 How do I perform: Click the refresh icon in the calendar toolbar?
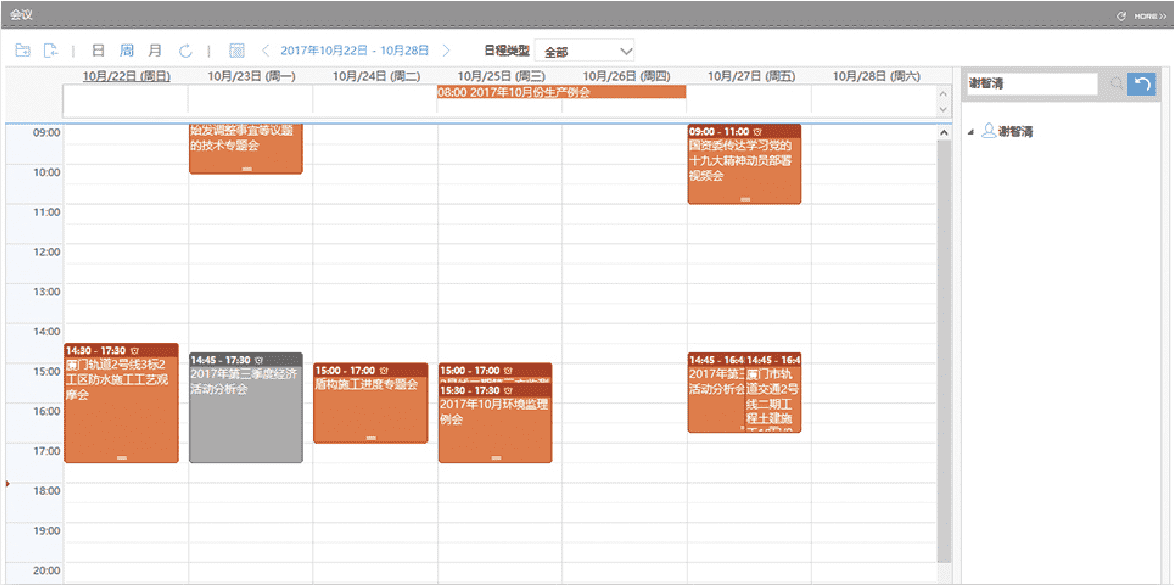coord(185,50)
